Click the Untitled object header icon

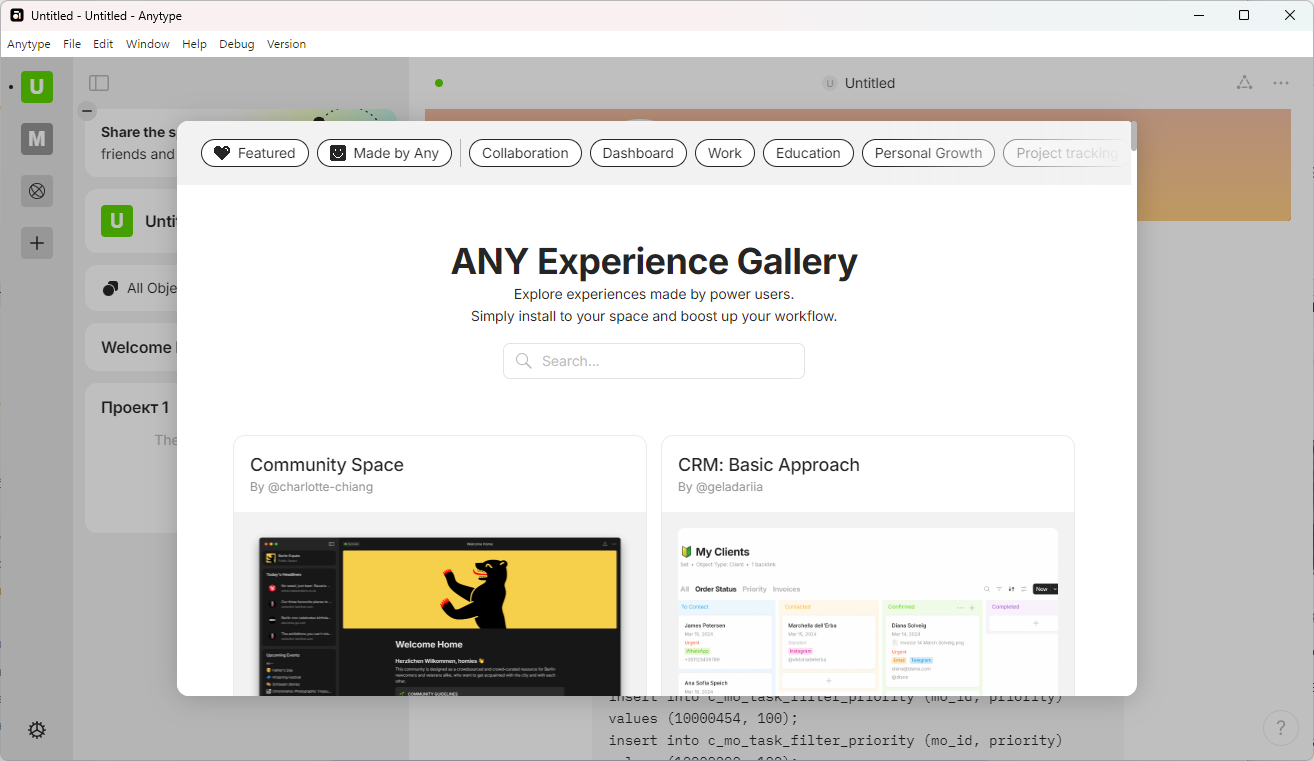(x=829, y=83)
